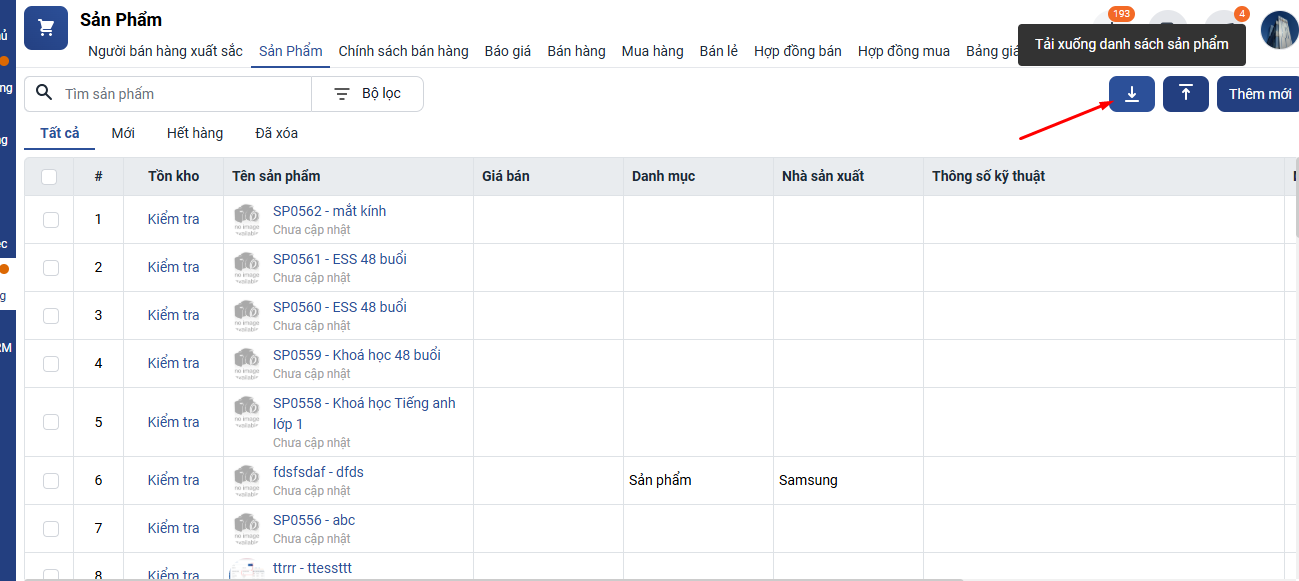Open product SP0559 - Khoá học 48 buổi
The width and height of the screenshot is (1299, 581).
tap(357, 355)
